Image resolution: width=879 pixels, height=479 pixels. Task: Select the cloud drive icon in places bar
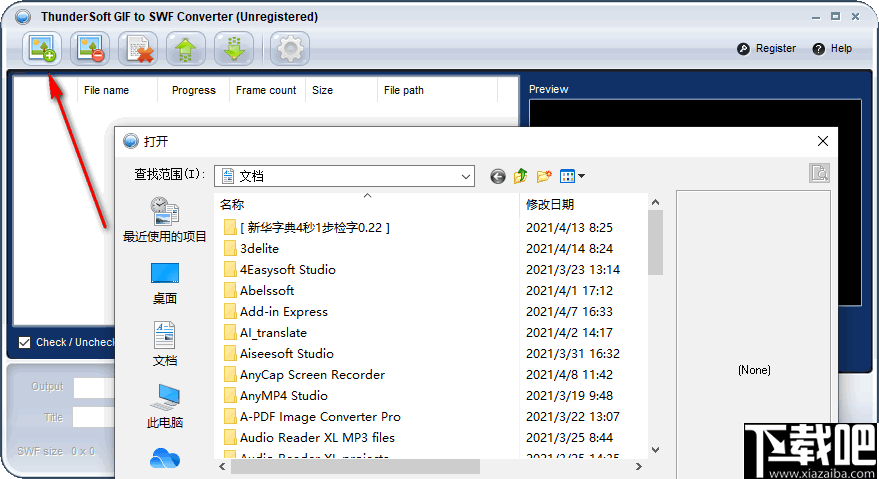(164, 458)
